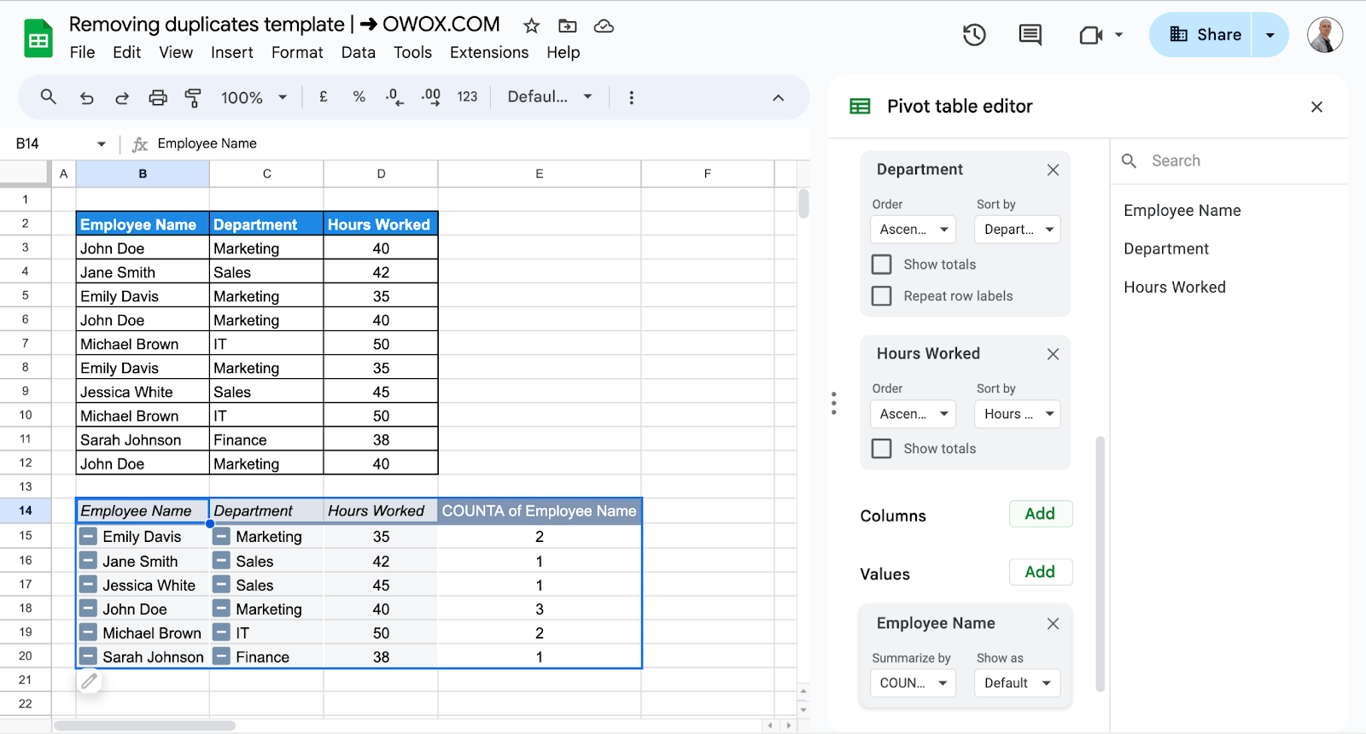Open version history clock icon
Image resolution: width=1366 pixels, height=734 pixels.
(974, 35)
